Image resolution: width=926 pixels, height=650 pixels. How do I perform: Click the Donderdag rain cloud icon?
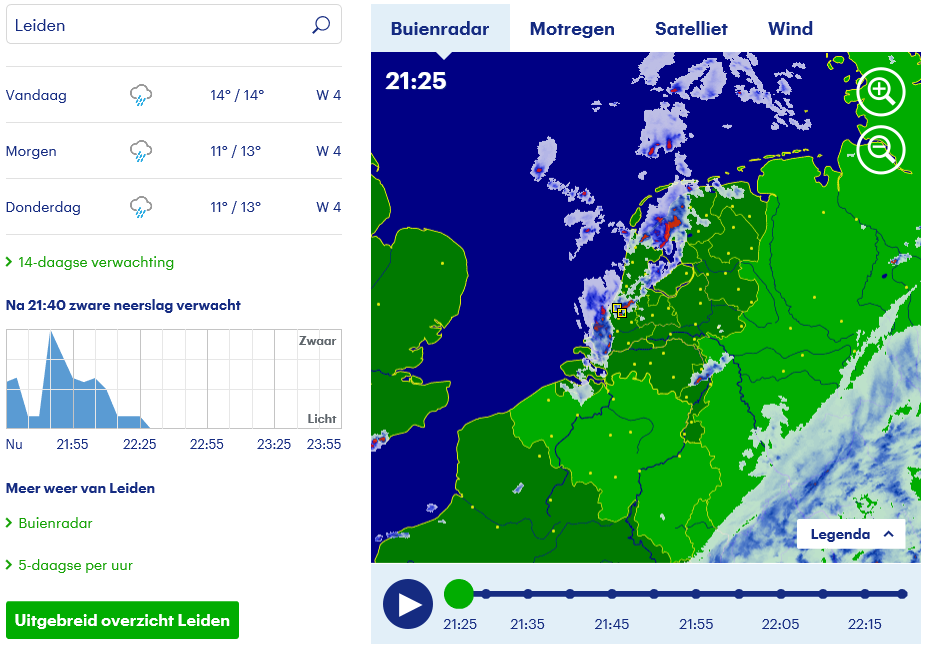141,207
